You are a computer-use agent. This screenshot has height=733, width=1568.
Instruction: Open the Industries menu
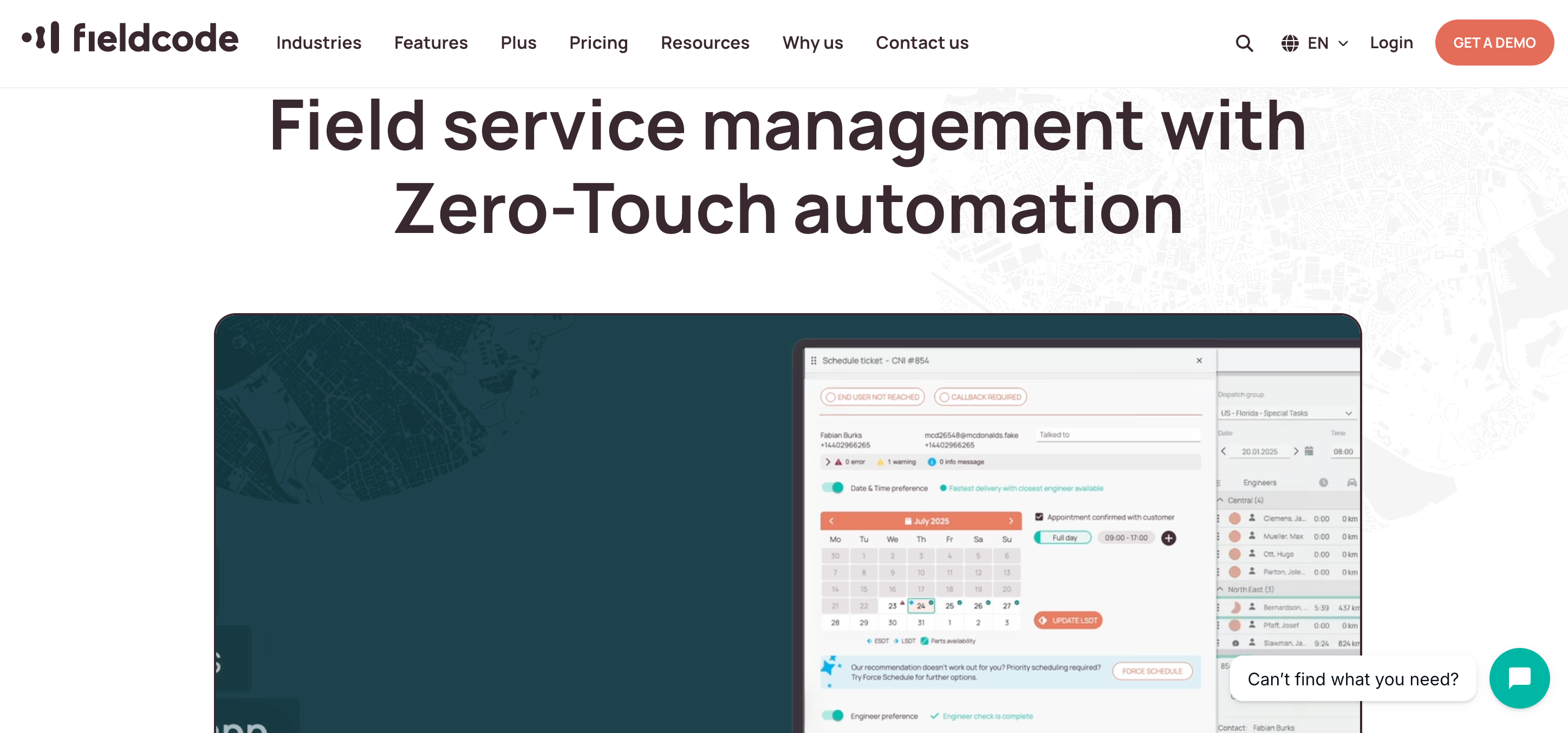[318, 43]
